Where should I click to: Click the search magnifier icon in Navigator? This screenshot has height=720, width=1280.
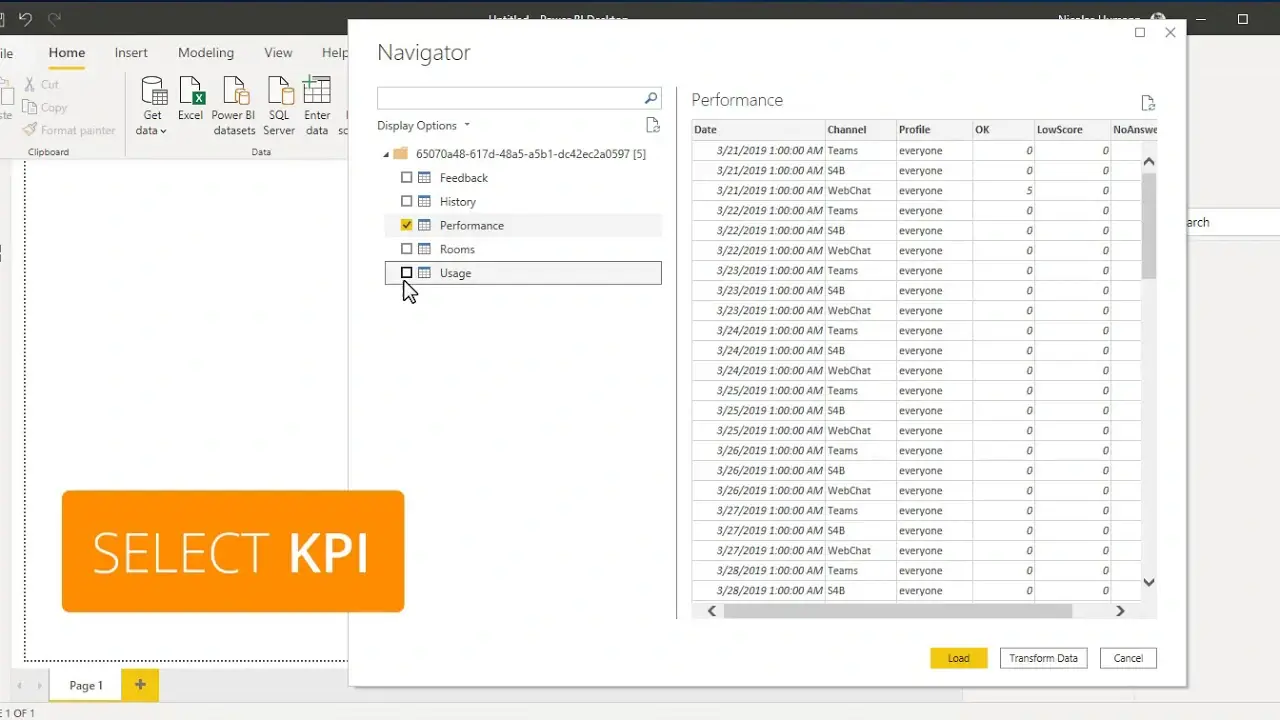tap(651, 98)
